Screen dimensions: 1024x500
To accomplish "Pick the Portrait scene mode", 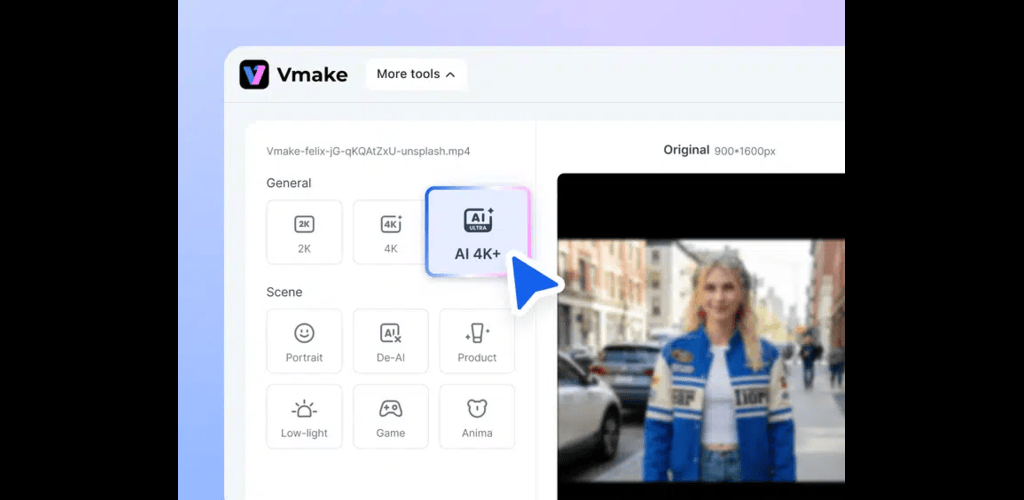I will [304, 341].
